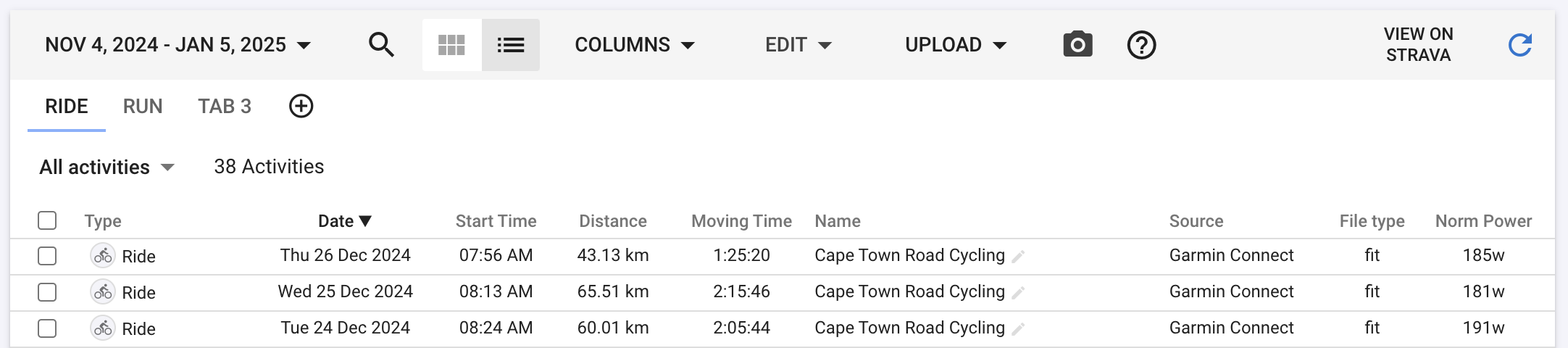Expand the COLUMNS dropdown
Image resolution: width=1568 pixels, height=348 pixels.
tap(635, 45)
